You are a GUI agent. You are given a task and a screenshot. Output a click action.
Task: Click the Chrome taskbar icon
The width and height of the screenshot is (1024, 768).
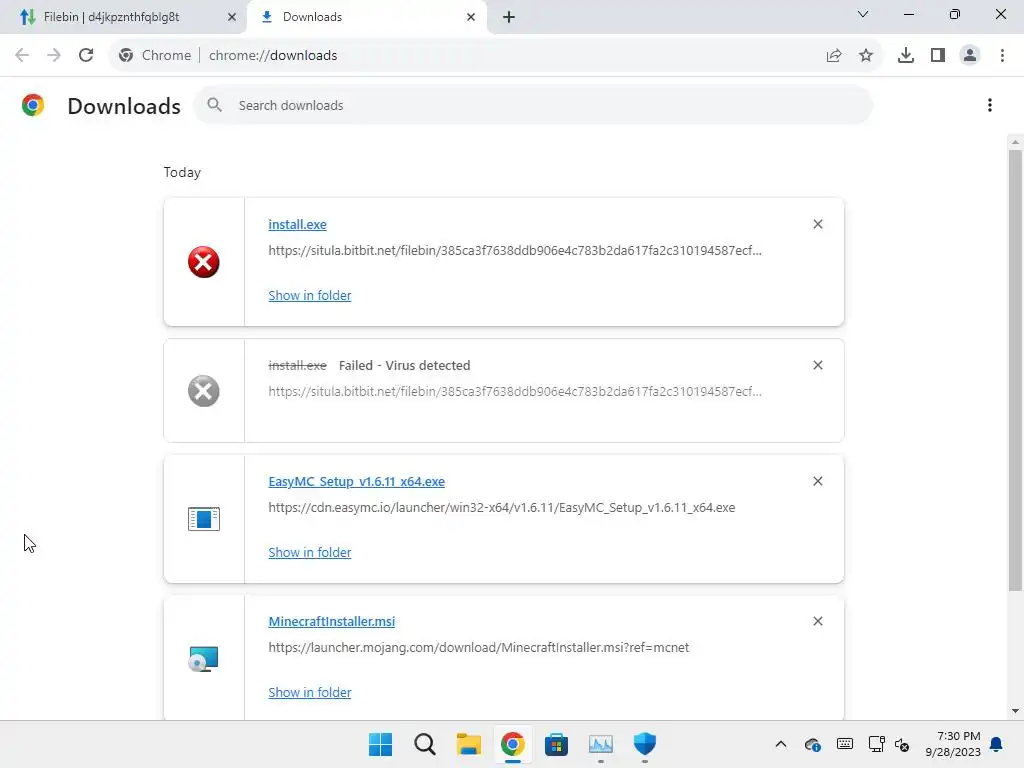pyautogui.click(x=513, y=744)
